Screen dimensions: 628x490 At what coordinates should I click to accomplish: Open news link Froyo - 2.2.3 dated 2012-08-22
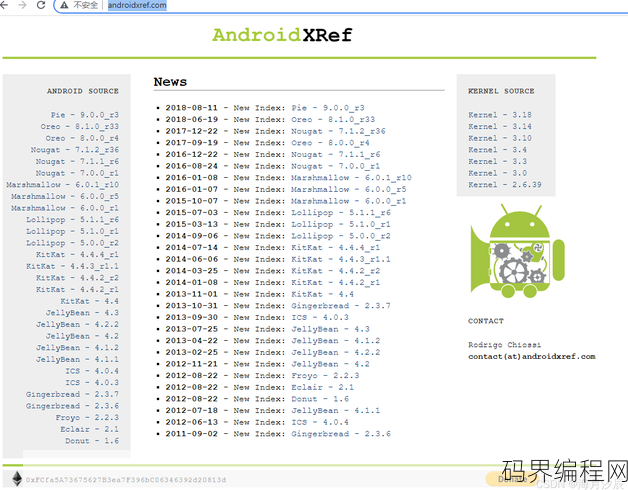[x=325, y=375]
